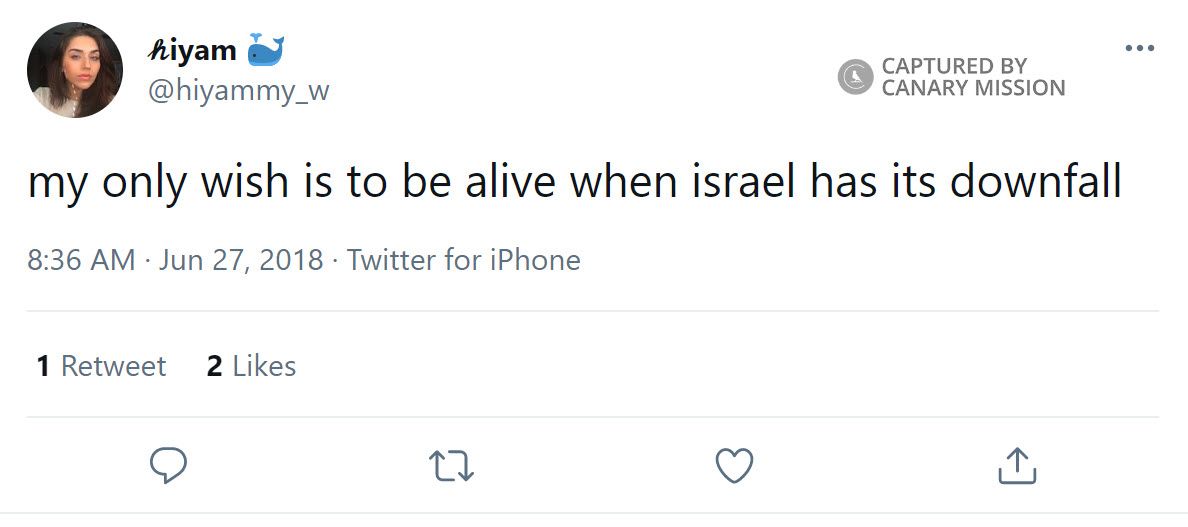Click the "CAPTURED BY CANARY MISSION" text
Image resolution: width=1188 pixels, height=527 pixels.
972,77
